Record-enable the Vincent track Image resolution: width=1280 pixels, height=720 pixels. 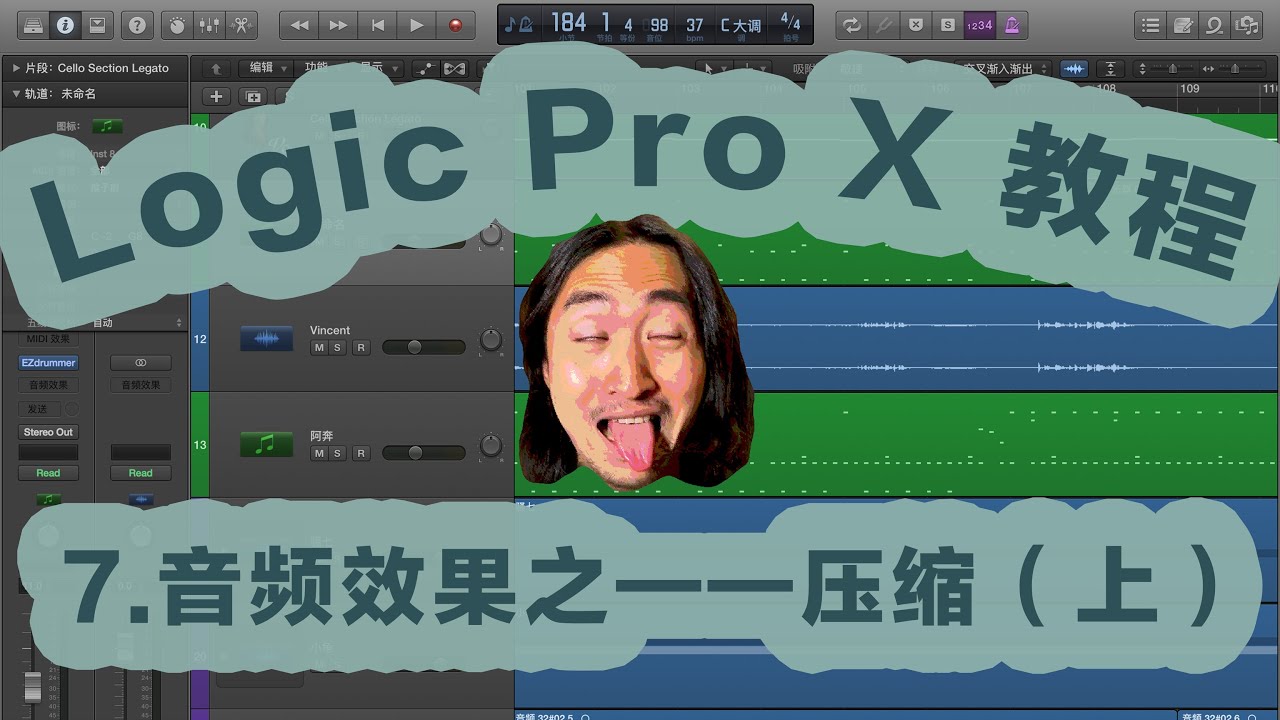click(x=361, y=347)
